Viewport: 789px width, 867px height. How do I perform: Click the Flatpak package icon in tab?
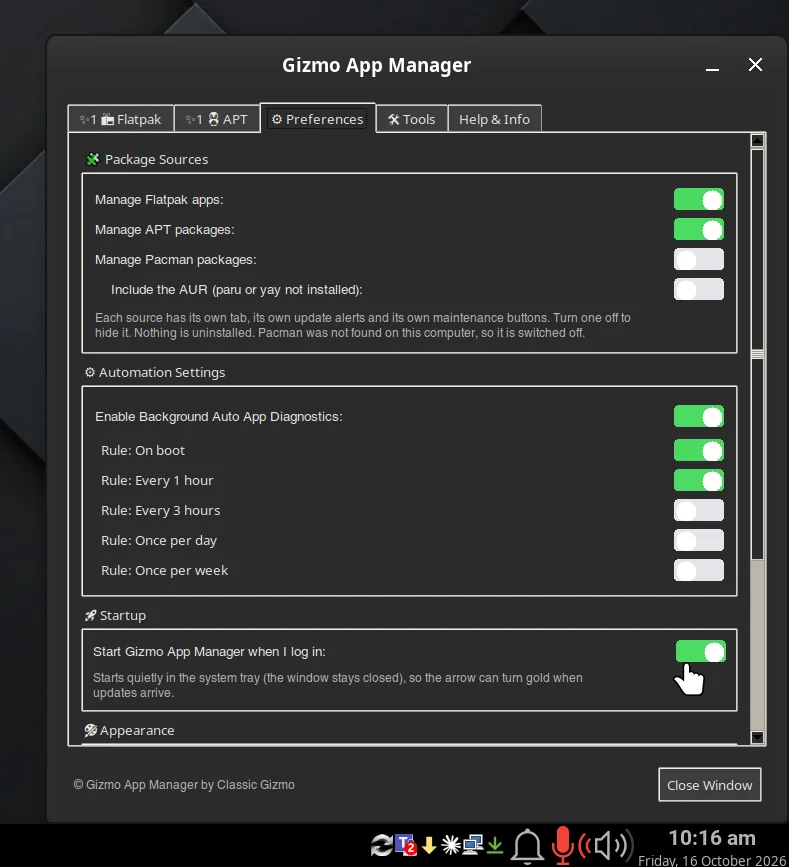coord(107,119)
